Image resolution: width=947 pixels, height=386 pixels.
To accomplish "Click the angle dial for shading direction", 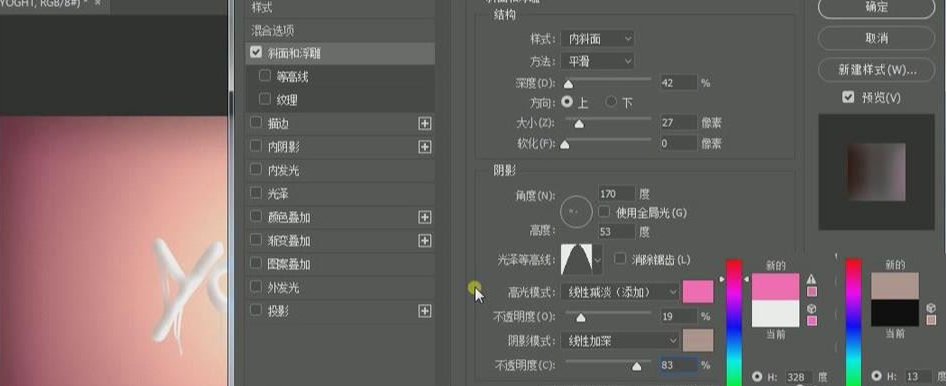I will pos(577,211).
